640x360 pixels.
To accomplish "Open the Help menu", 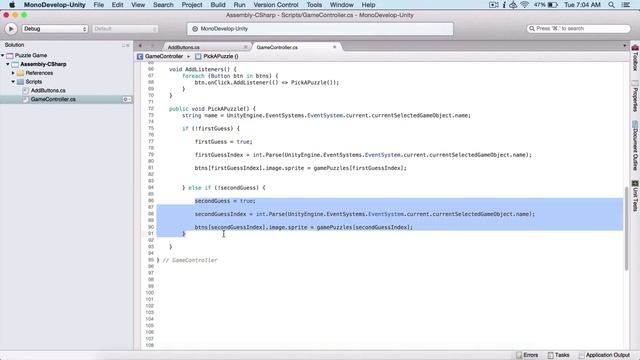I will pos(368,5).
